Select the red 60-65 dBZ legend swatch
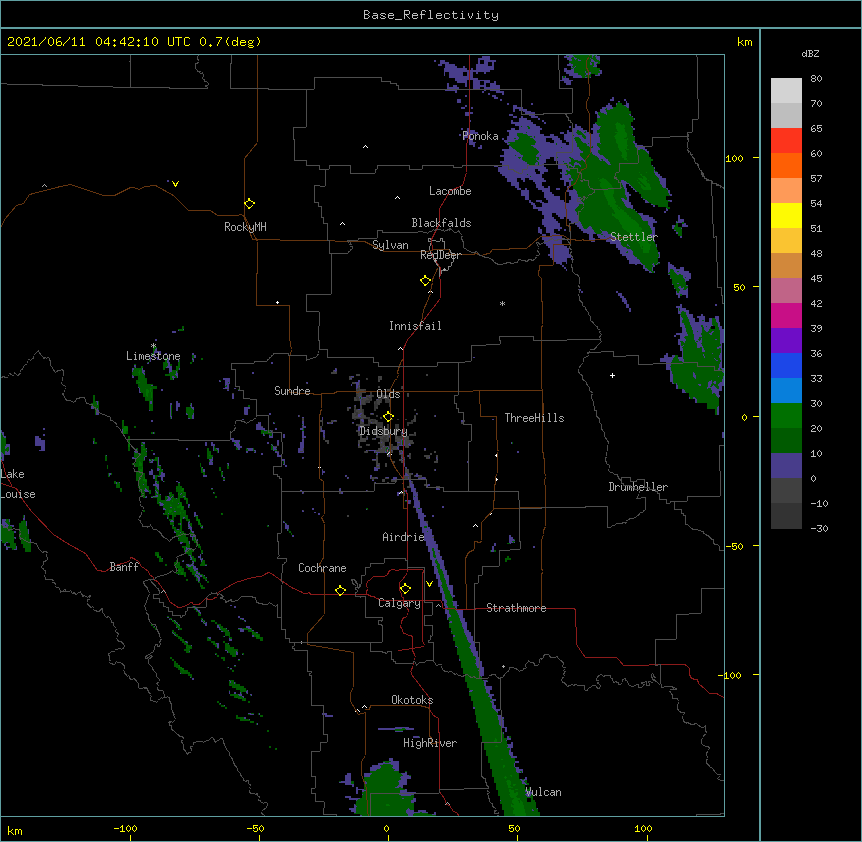 pos(786,141)
